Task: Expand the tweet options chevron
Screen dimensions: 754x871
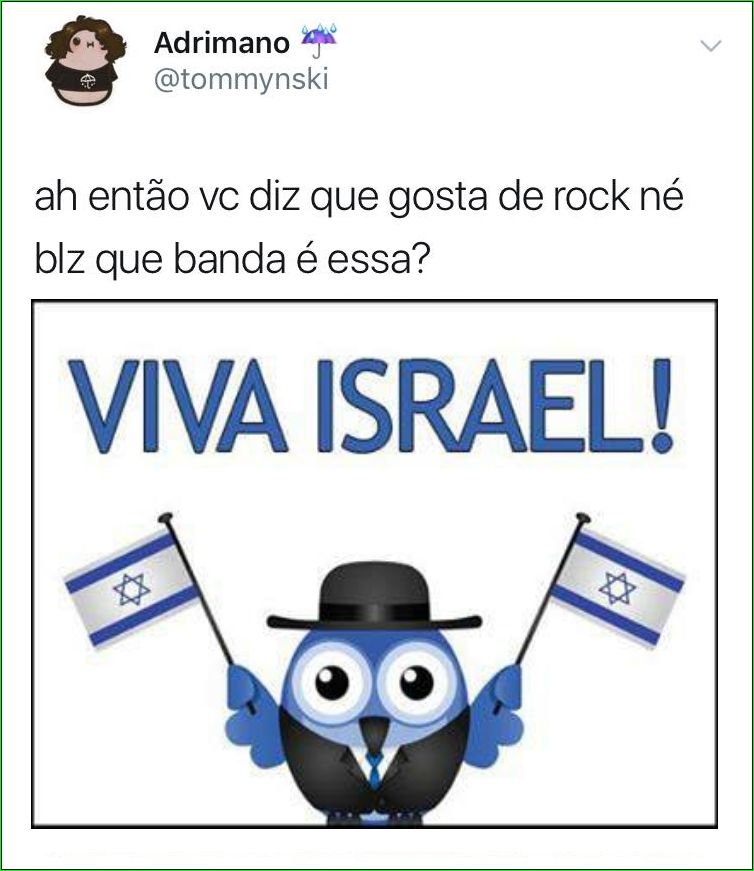Action: tap(711, 46)
